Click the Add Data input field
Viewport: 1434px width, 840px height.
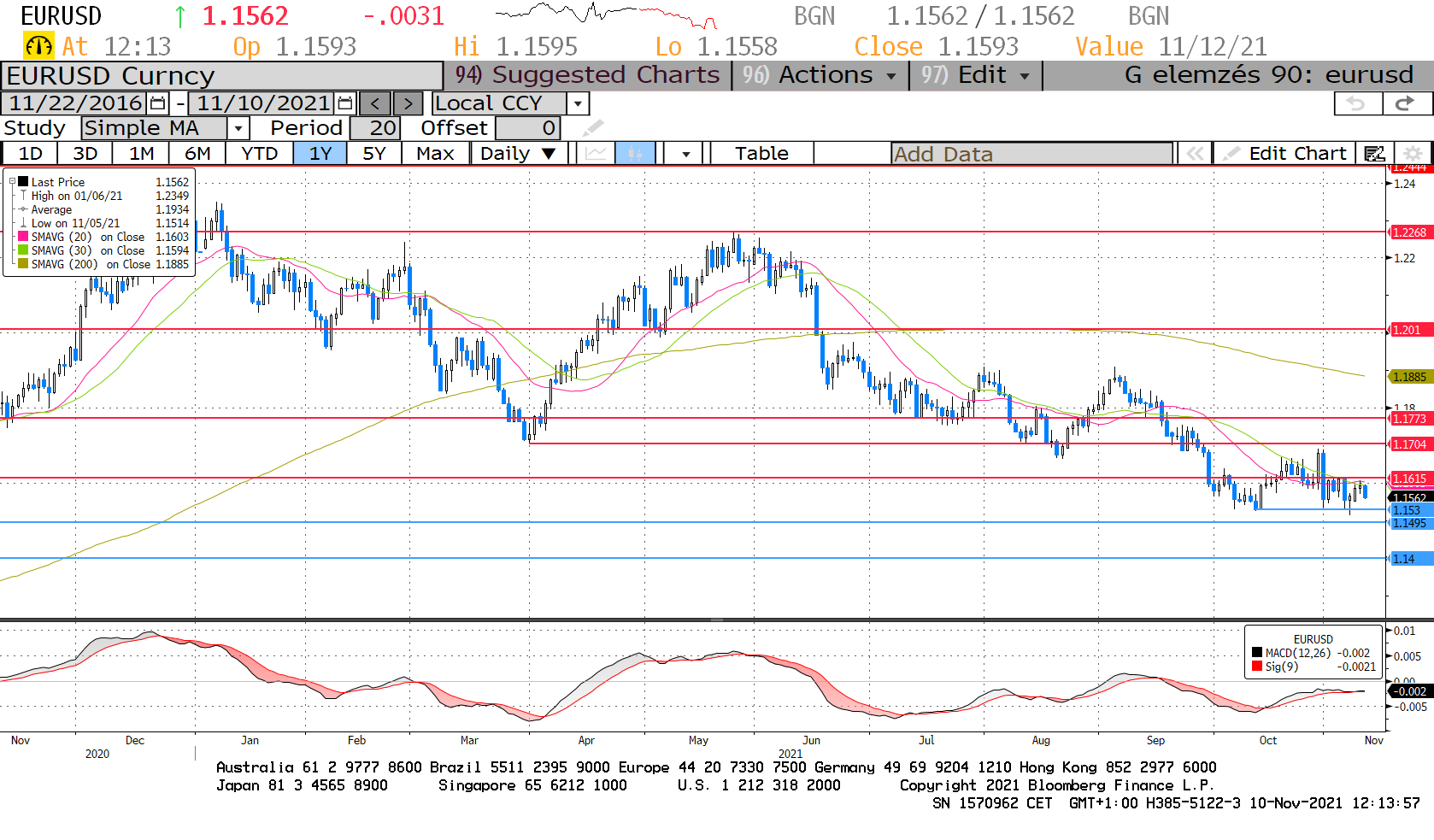[x=1031, y=154]
